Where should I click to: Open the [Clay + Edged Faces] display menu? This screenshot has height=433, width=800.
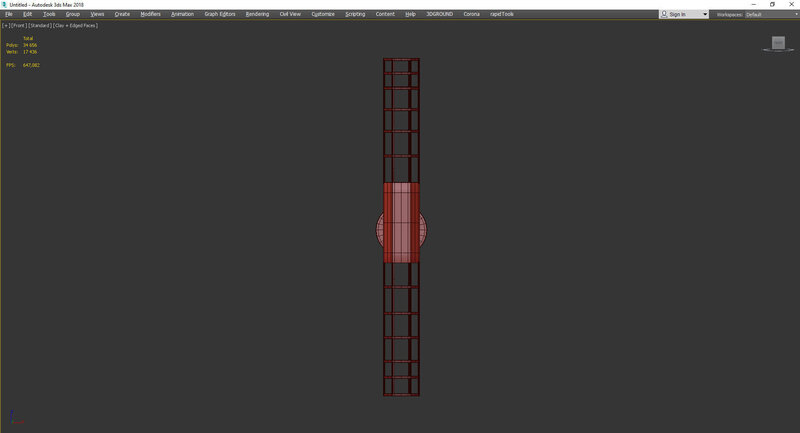(77, 26)
